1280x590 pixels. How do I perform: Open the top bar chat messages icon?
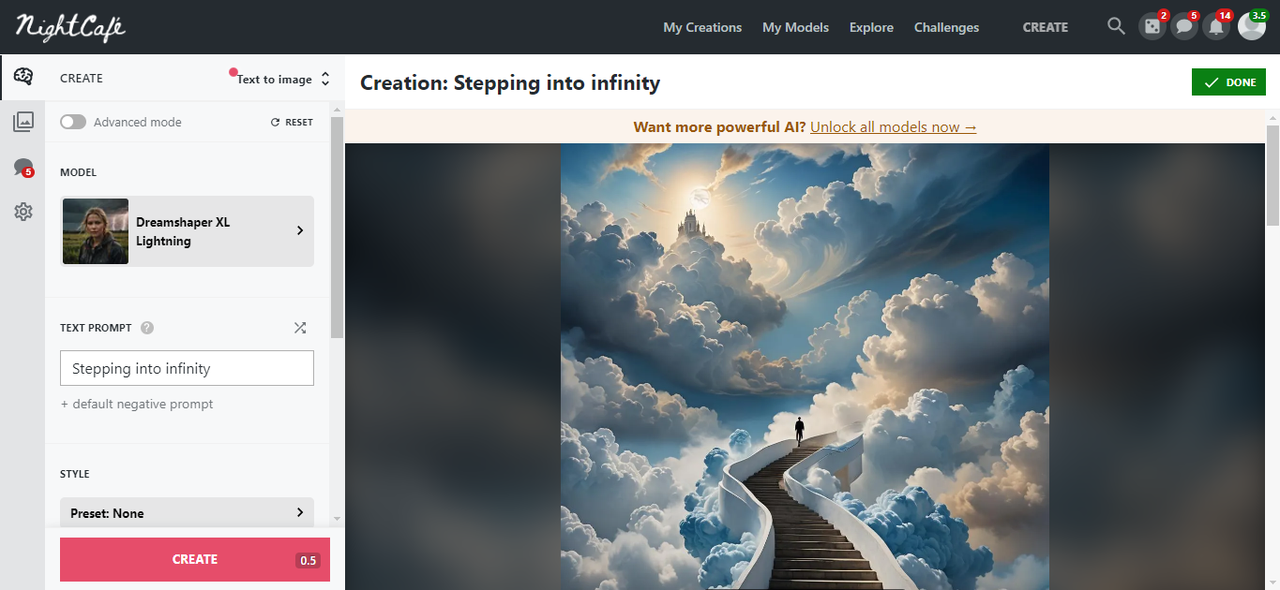(x=1185, y=26)
